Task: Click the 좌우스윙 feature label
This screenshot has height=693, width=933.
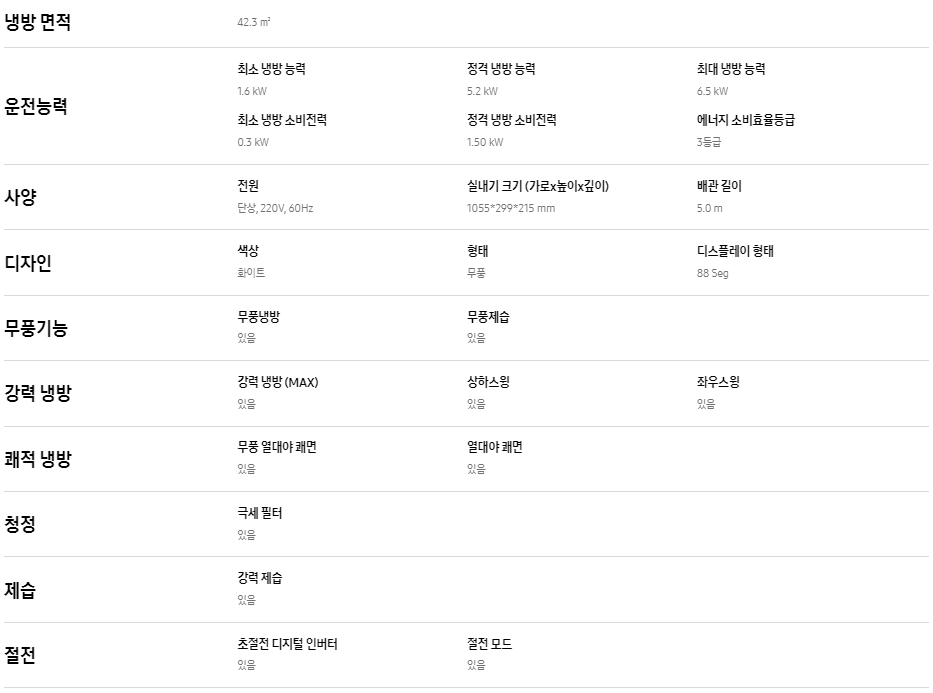Action: [x=718, y=382]
